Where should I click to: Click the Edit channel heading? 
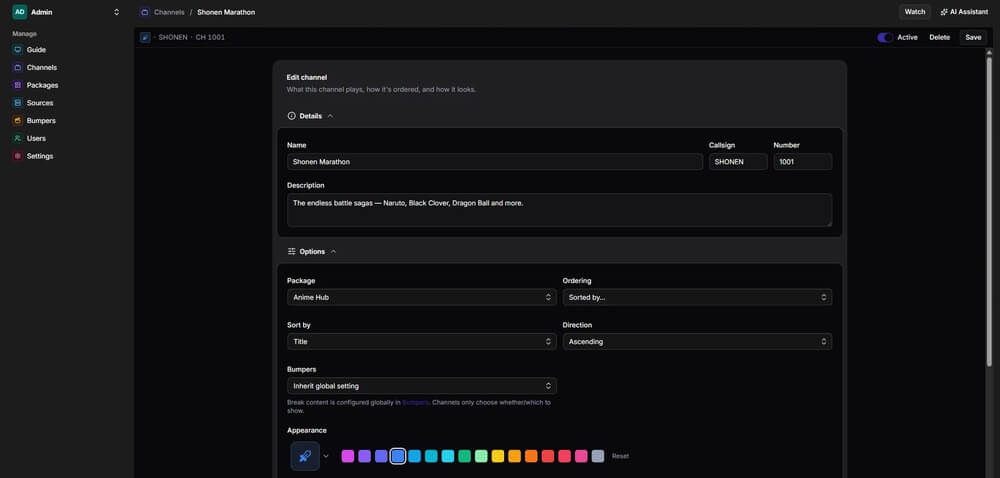[307, 77]
